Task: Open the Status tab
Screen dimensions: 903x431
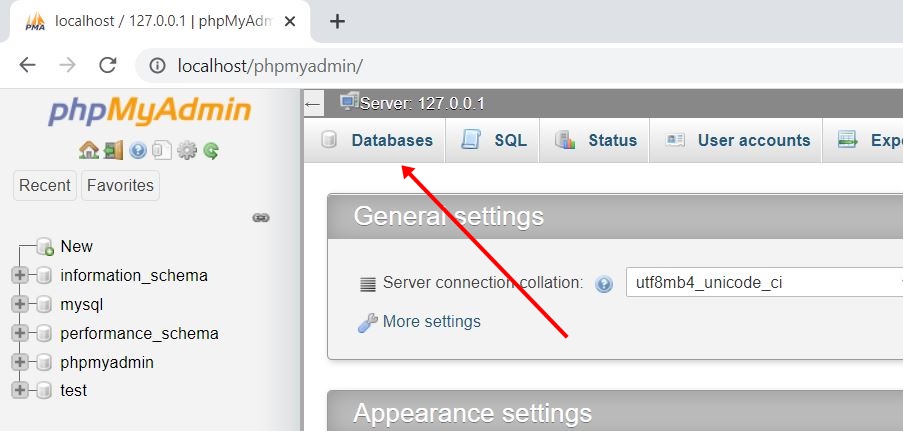Action: [594, 141]
